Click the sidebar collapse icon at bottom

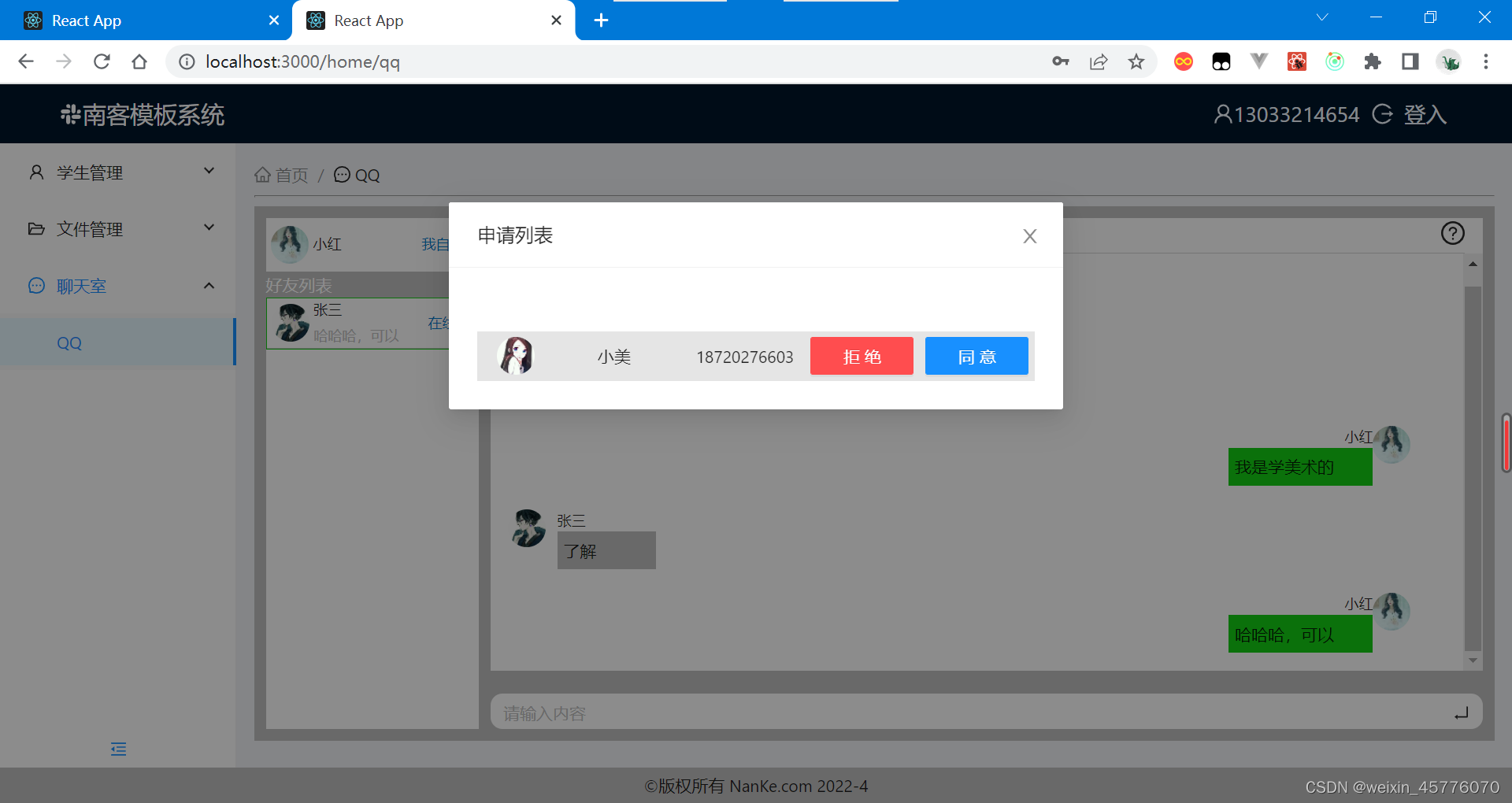[118, 749]
